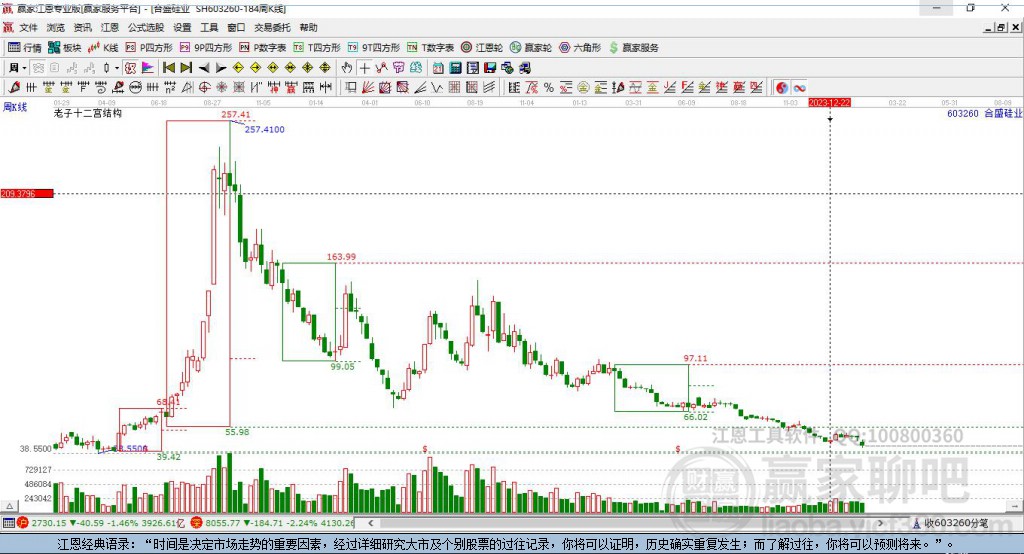Select the n² squares tool icon

pos(170,88)
